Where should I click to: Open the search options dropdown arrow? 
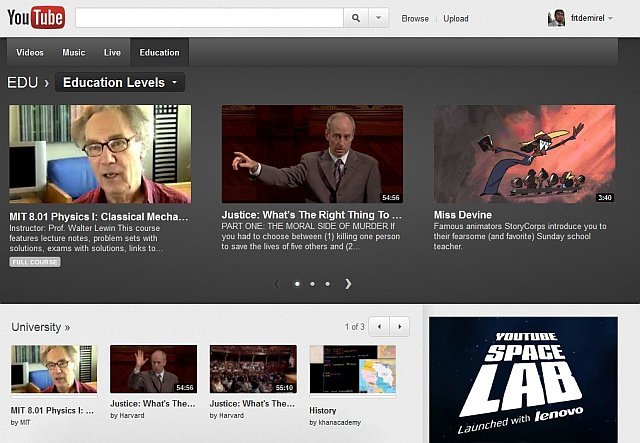click(x=379, y=18)
